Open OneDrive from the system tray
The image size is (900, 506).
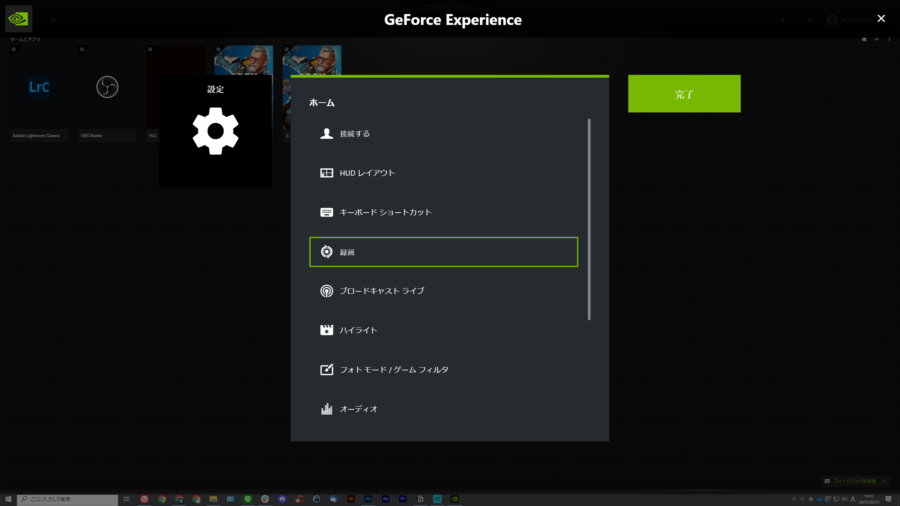pos(820,499)
